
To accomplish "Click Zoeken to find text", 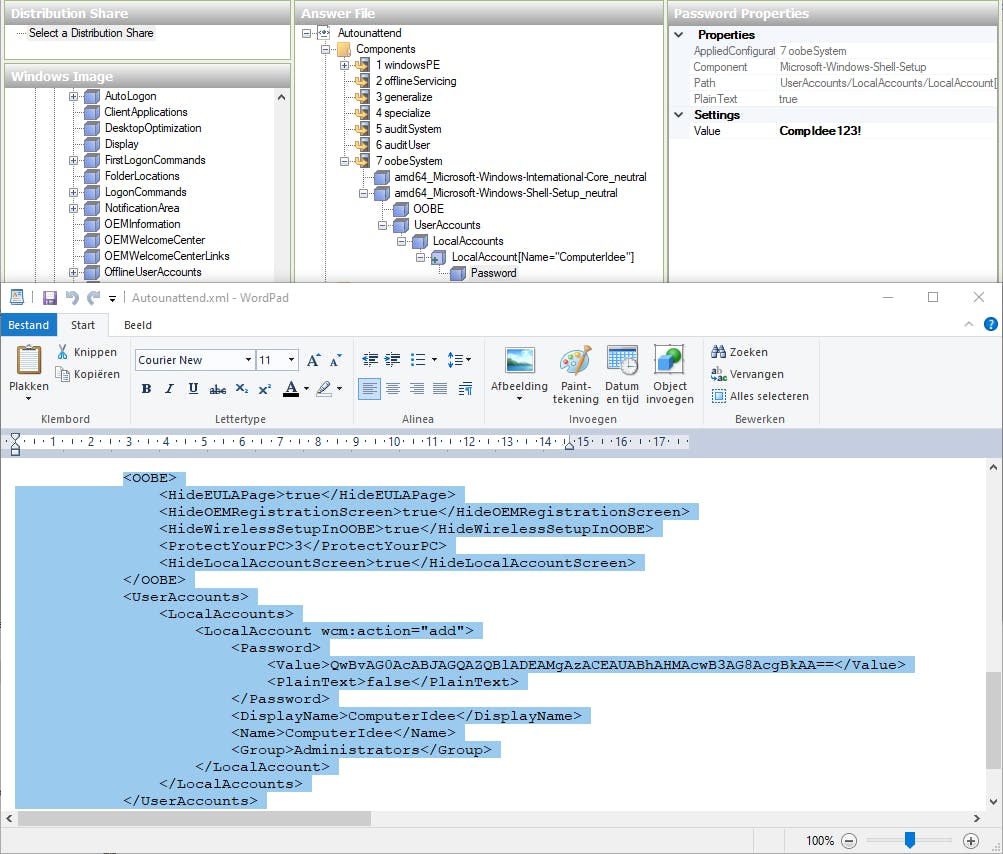I will pos(739,352).
